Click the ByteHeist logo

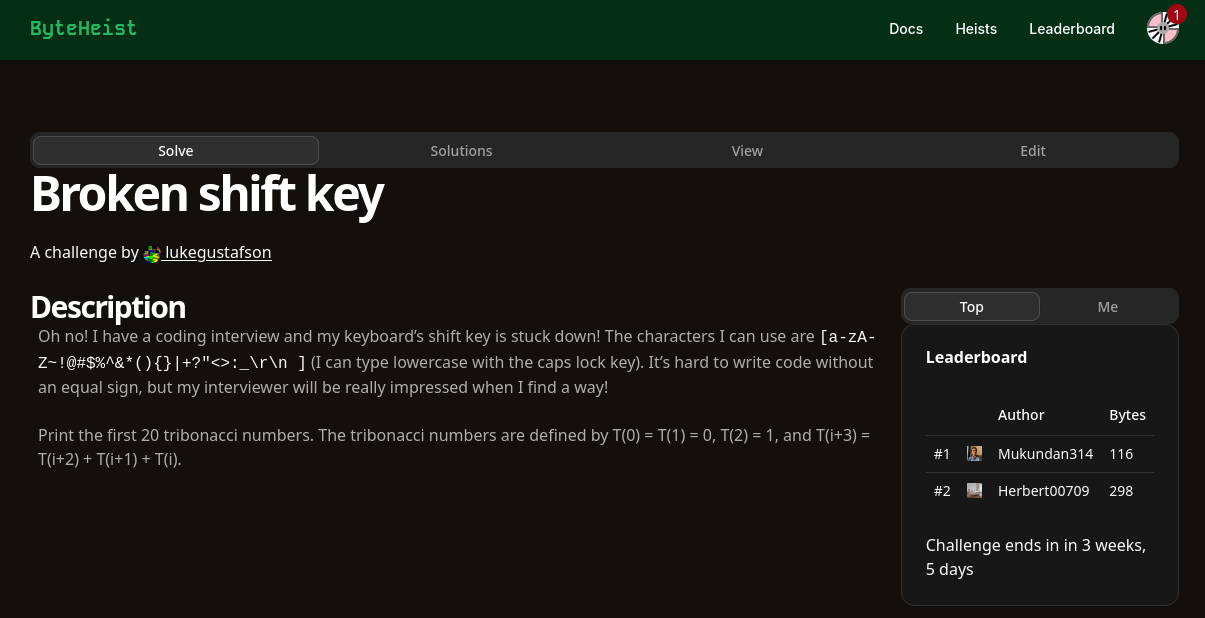tap(83, 28)
